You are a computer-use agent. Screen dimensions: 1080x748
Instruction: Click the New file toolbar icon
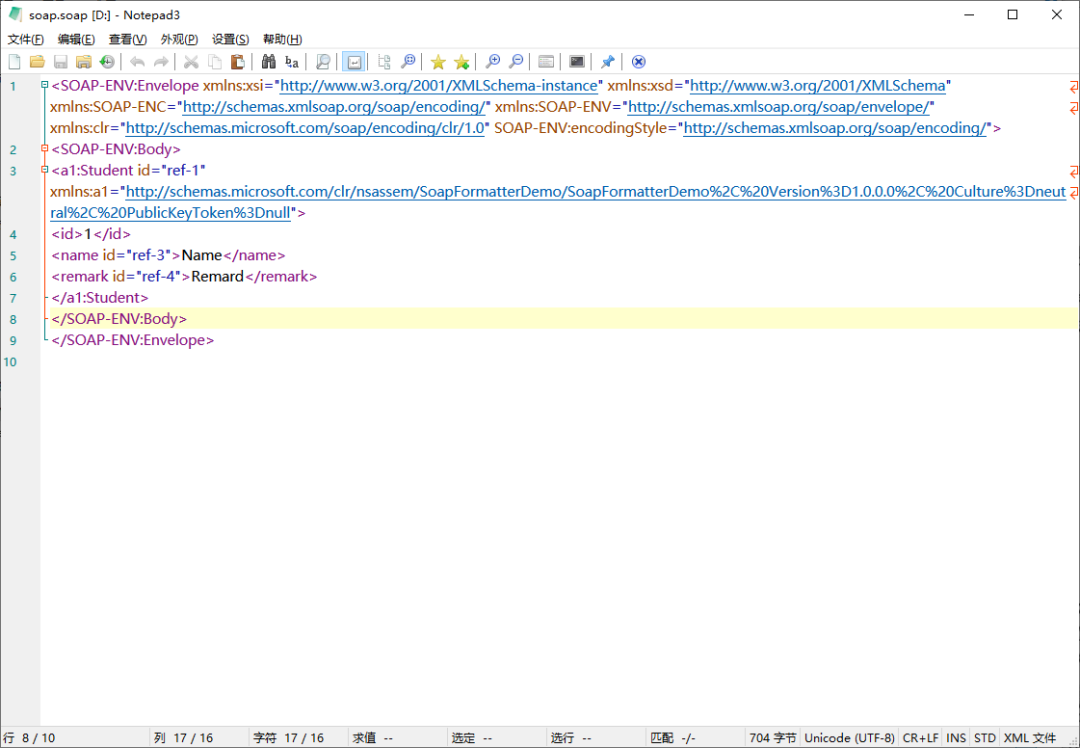14,62
